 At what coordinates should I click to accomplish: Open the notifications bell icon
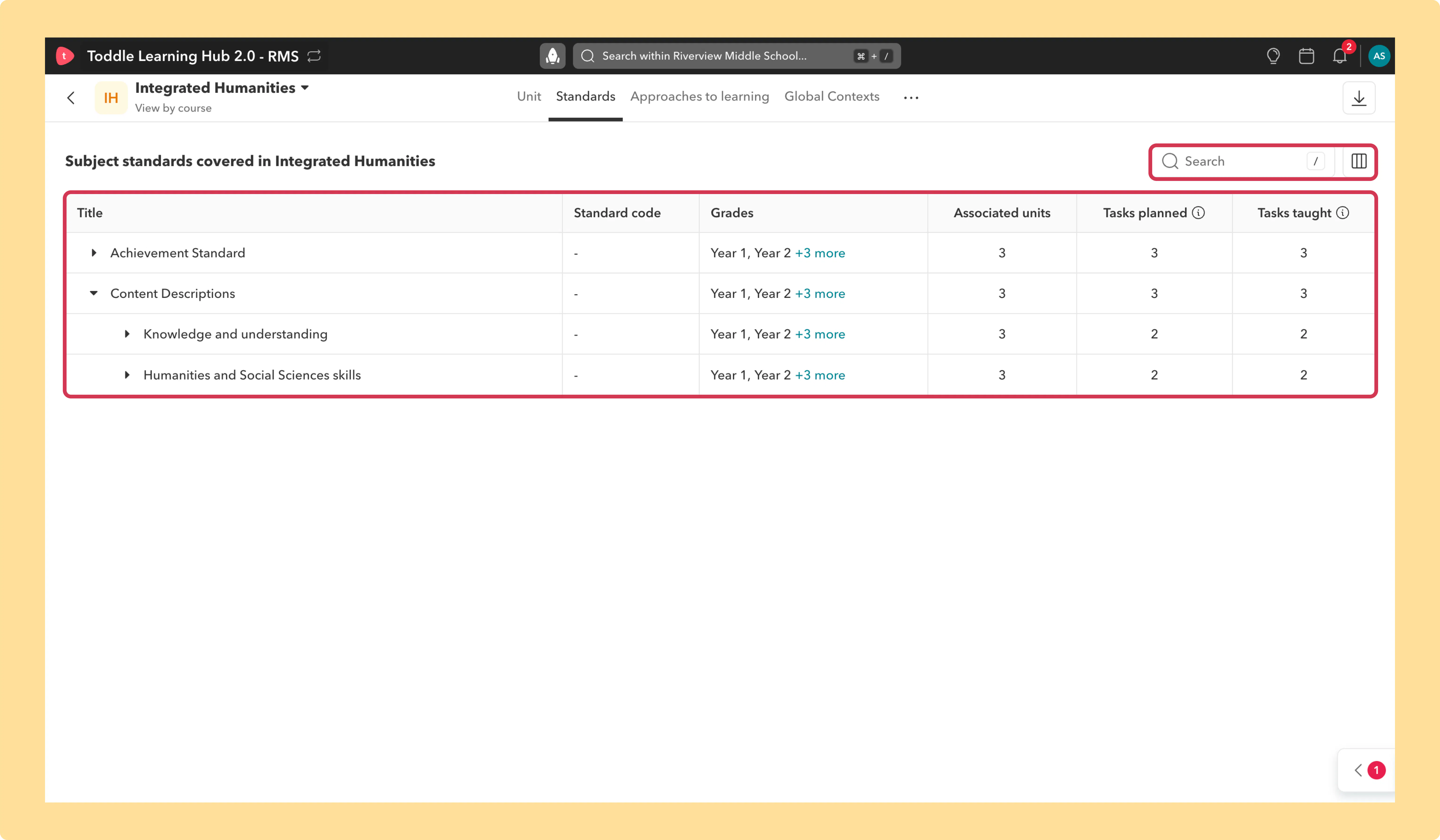point(1339,56)
